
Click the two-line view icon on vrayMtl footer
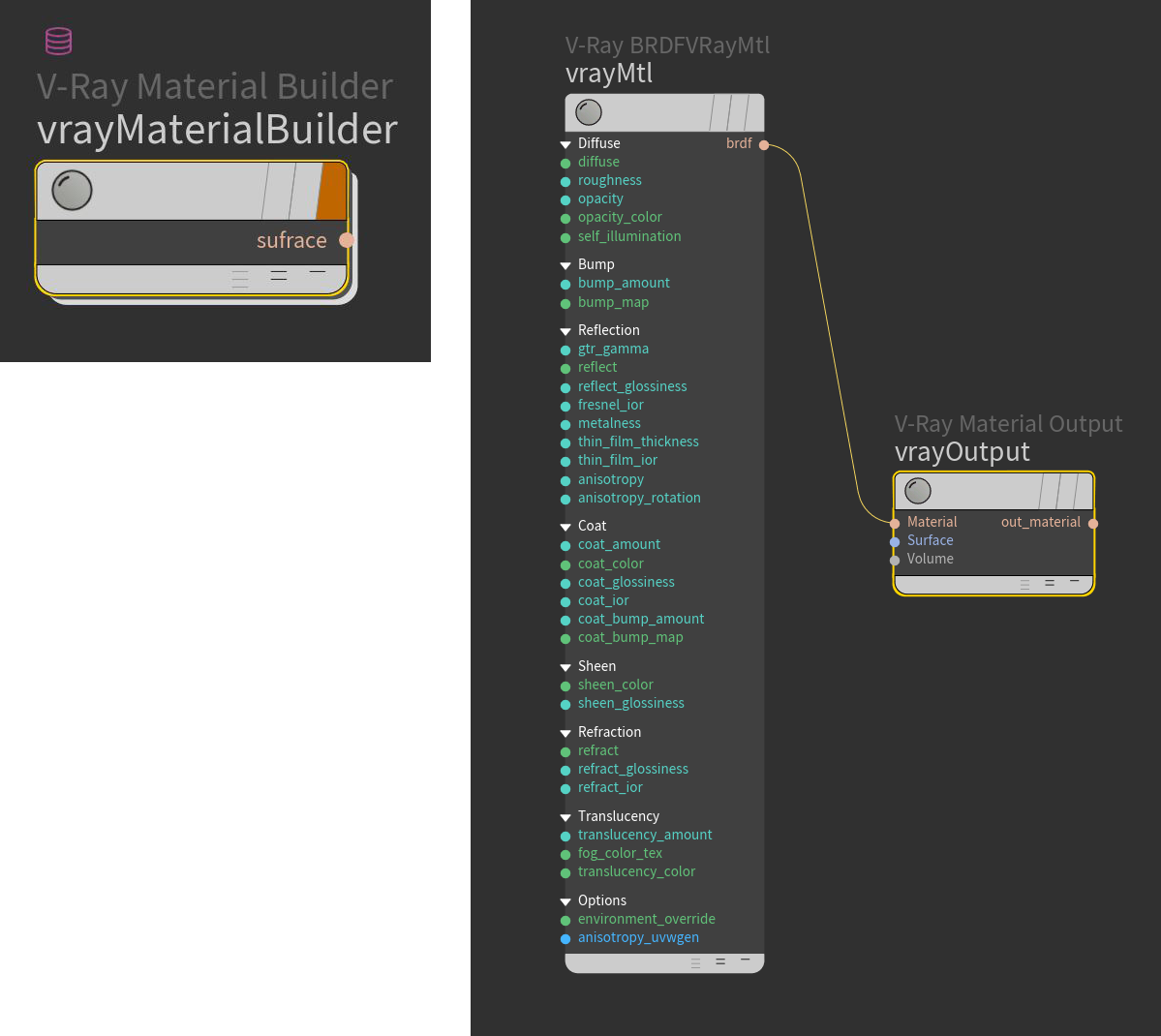[x=720, y=962]
